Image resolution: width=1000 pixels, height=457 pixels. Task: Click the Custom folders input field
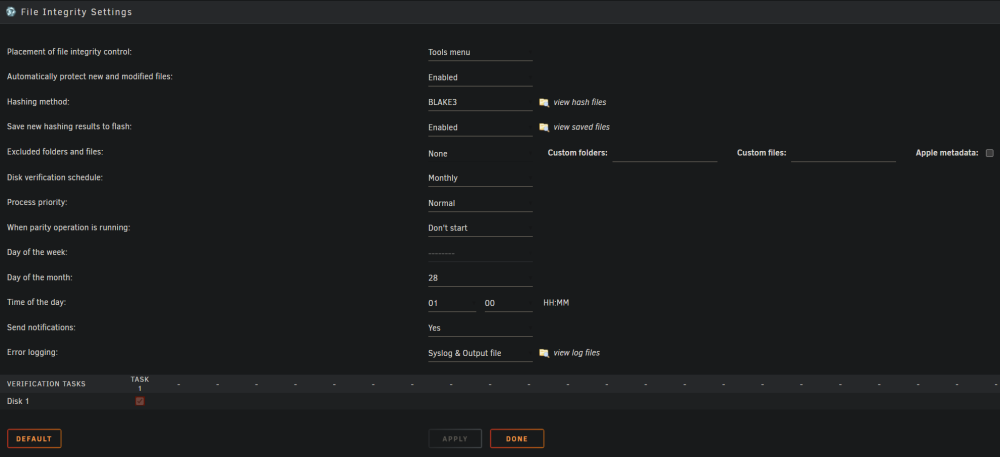(665, 154)
